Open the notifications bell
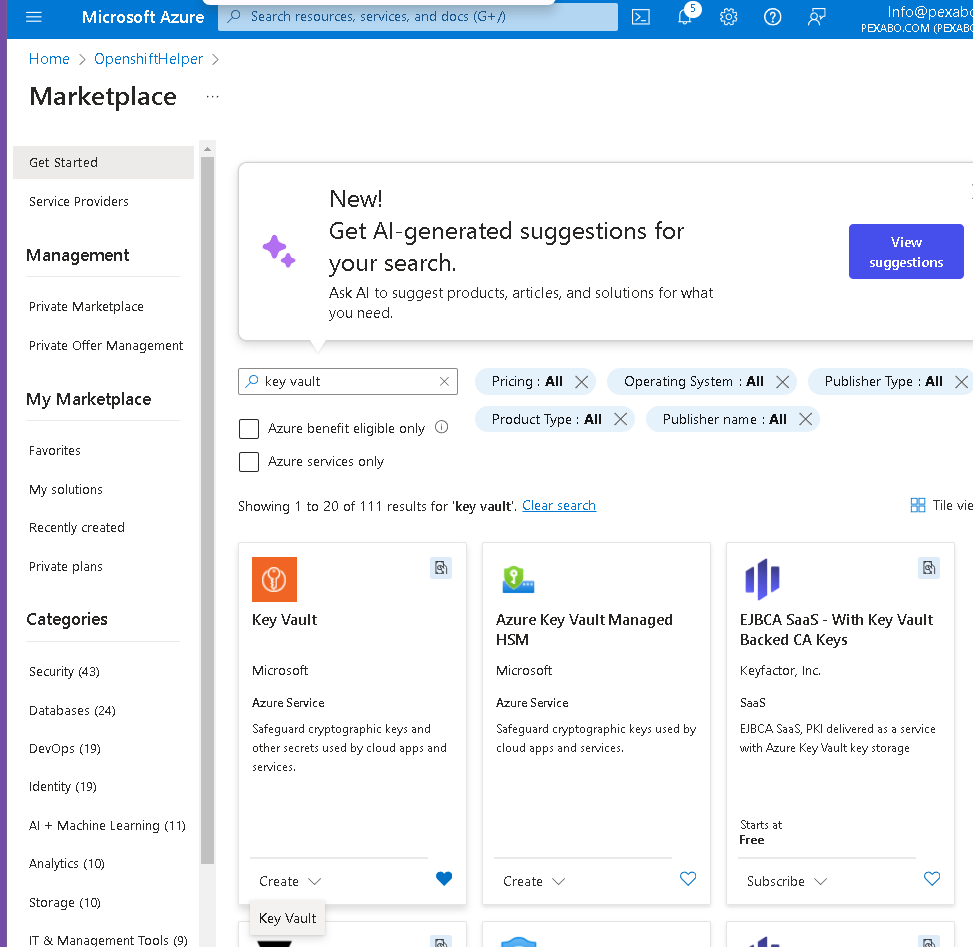 686,15
